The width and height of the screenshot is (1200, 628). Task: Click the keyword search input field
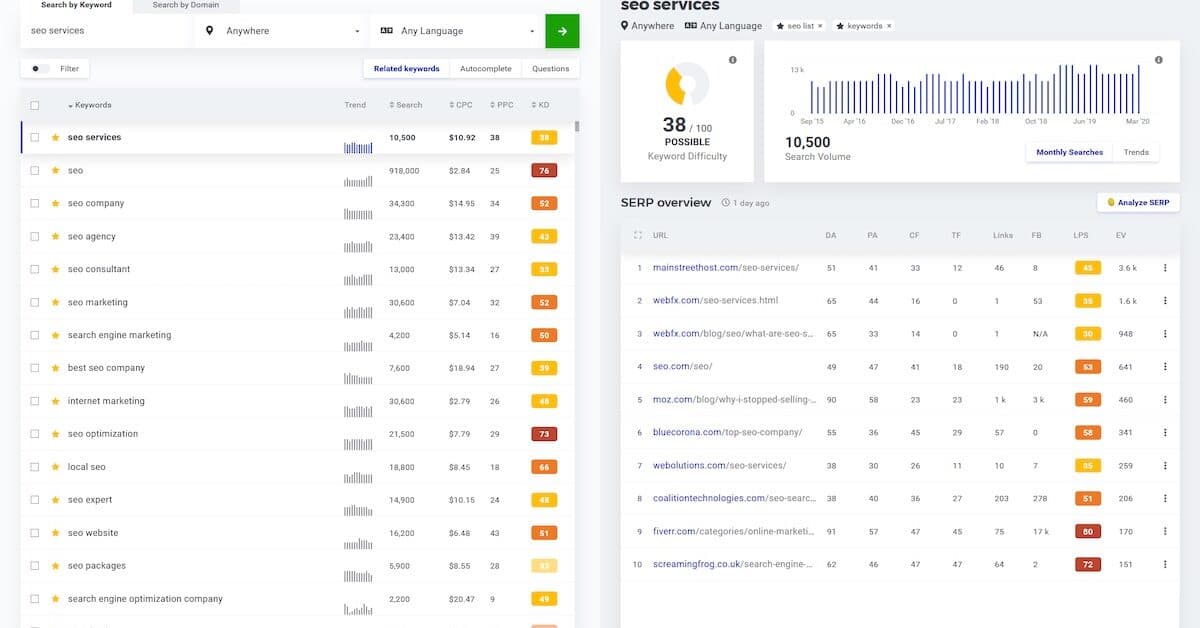[107, 31]
